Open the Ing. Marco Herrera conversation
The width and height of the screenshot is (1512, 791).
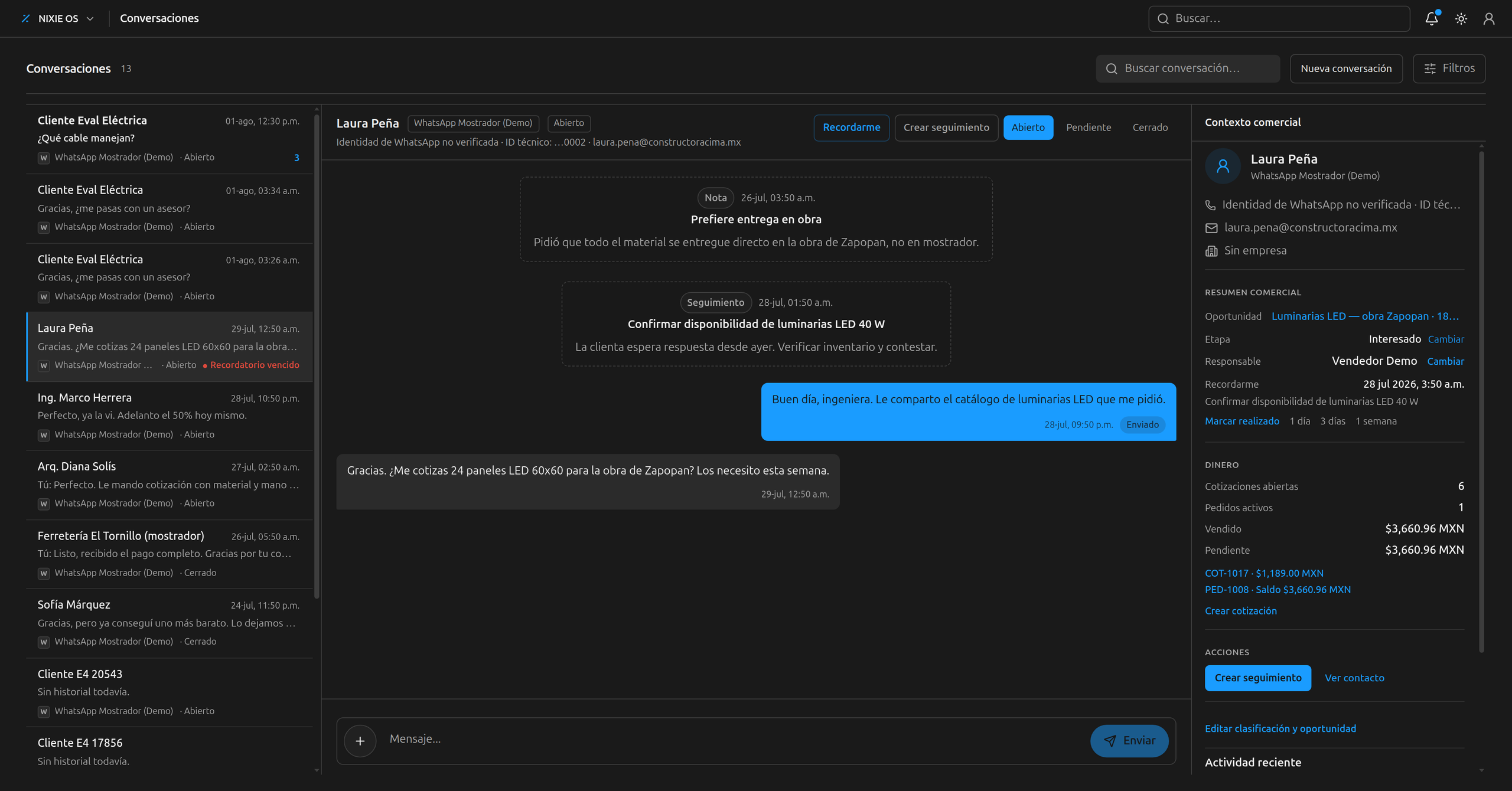point(170,416)
